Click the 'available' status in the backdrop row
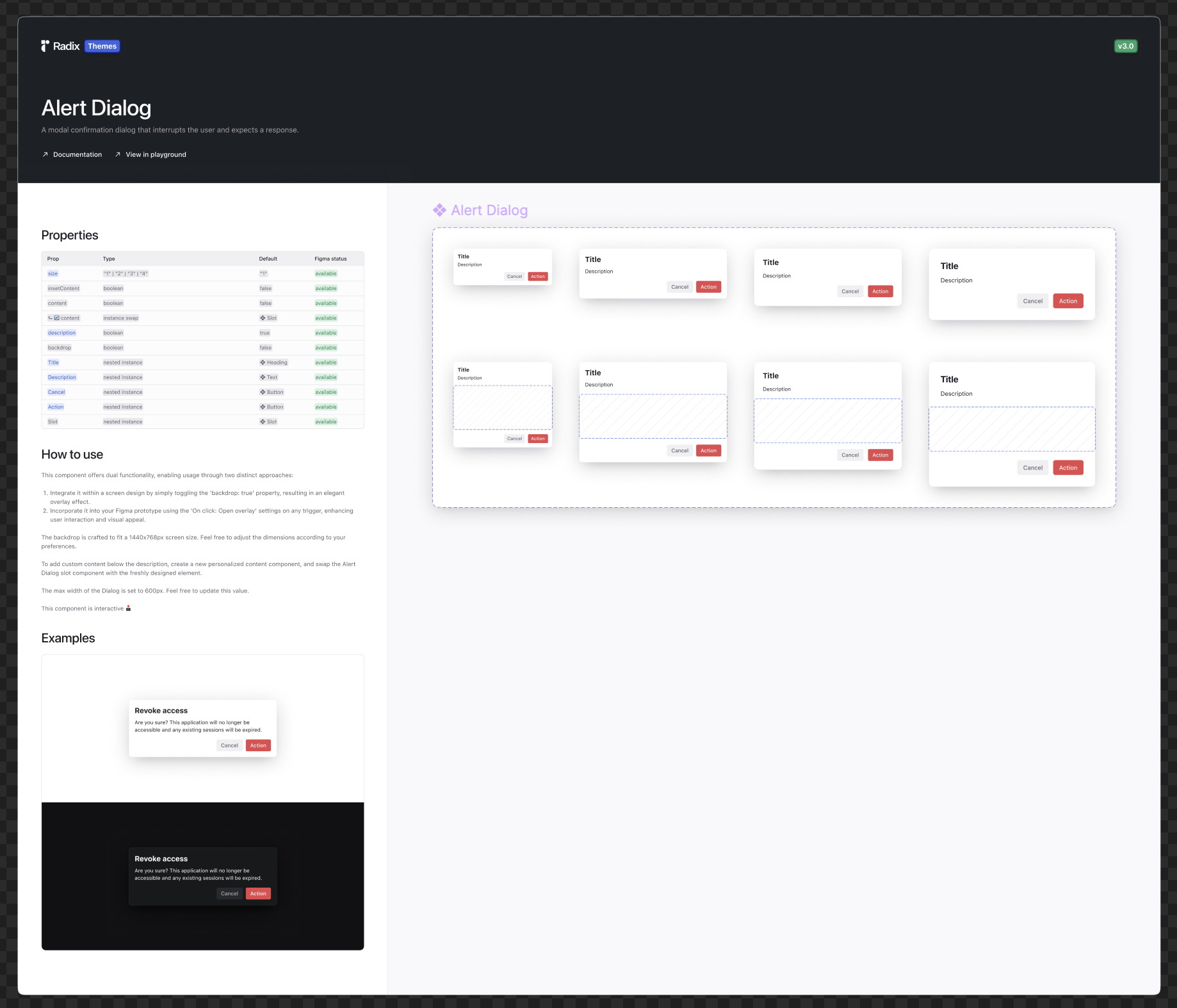 pos(325,348)
